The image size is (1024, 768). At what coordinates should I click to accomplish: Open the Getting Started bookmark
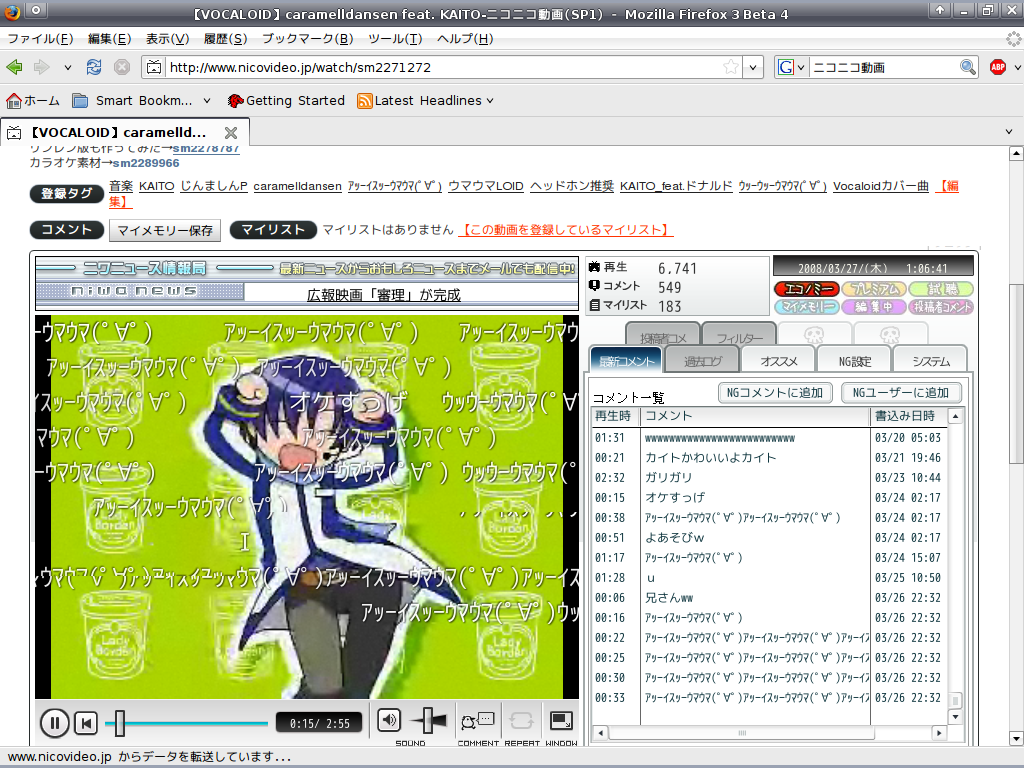click(x=286, y=101)
